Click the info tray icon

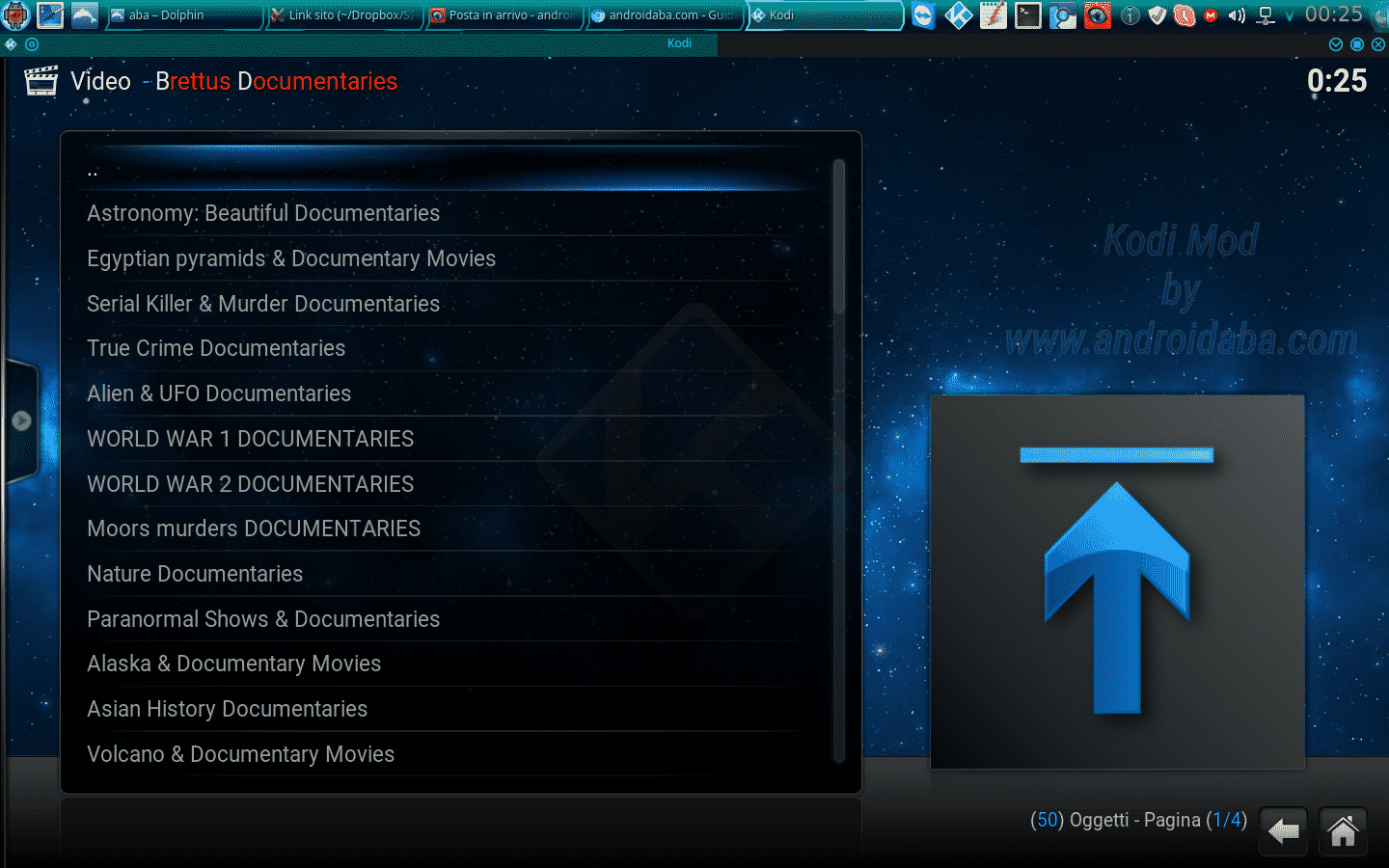[1130, 15]
